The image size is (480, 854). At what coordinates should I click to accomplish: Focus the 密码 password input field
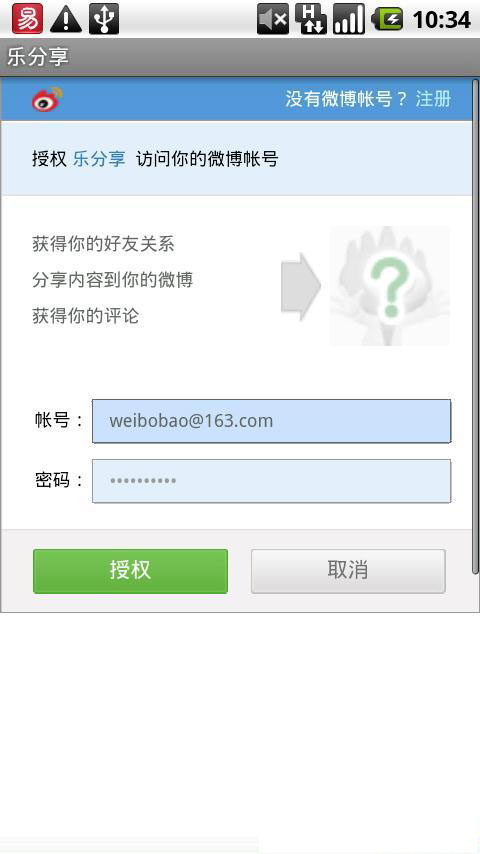tap(271, 481)
